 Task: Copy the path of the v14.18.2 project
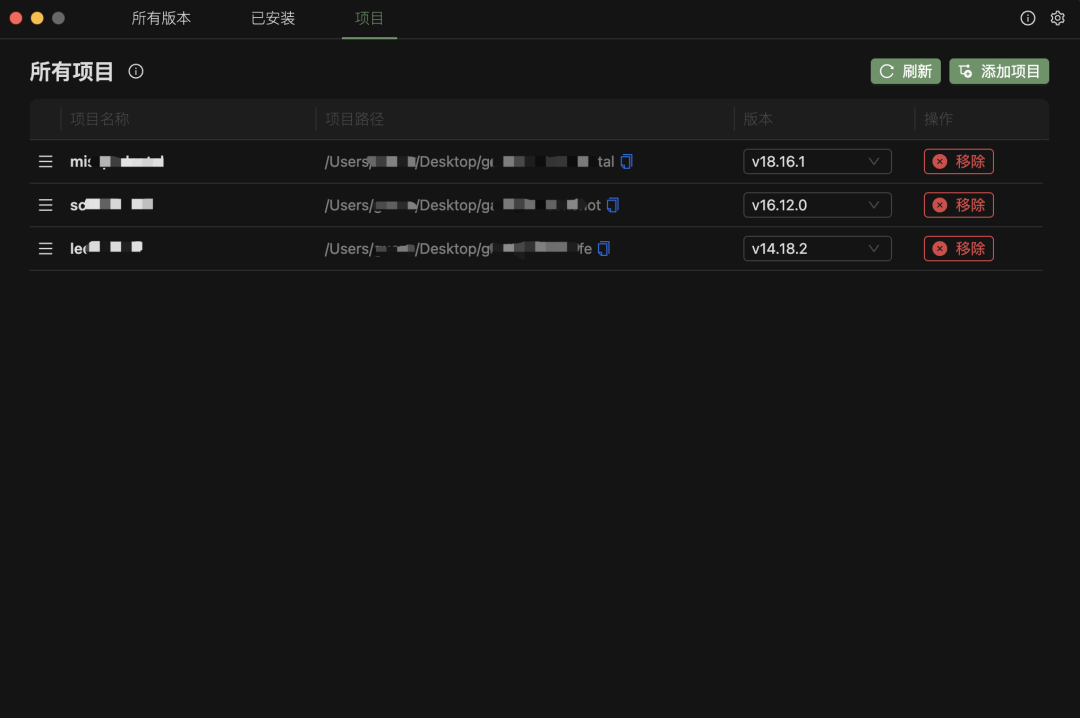[x=604, y=249]
